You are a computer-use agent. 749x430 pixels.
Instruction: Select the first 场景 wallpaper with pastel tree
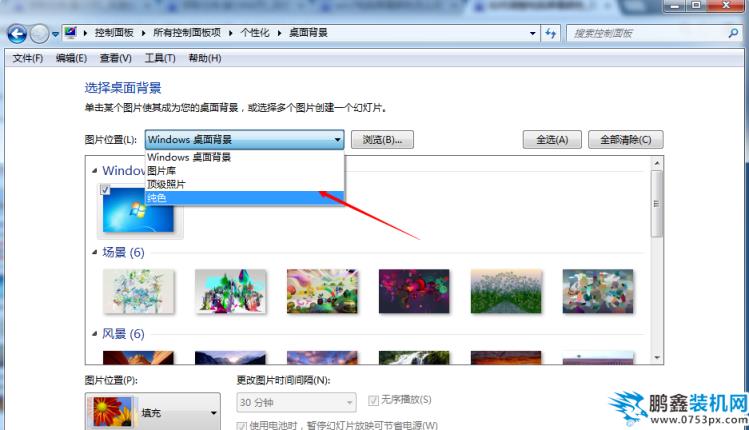pyautogui.click(x=139, y=291)
